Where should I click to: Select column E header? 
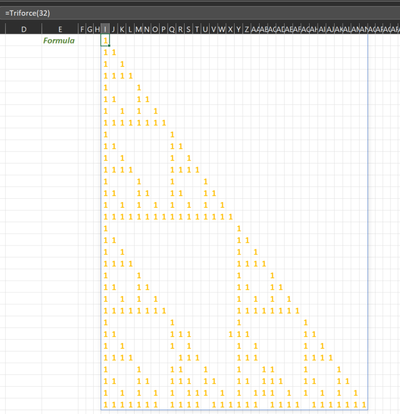click(x=60, y=29)
